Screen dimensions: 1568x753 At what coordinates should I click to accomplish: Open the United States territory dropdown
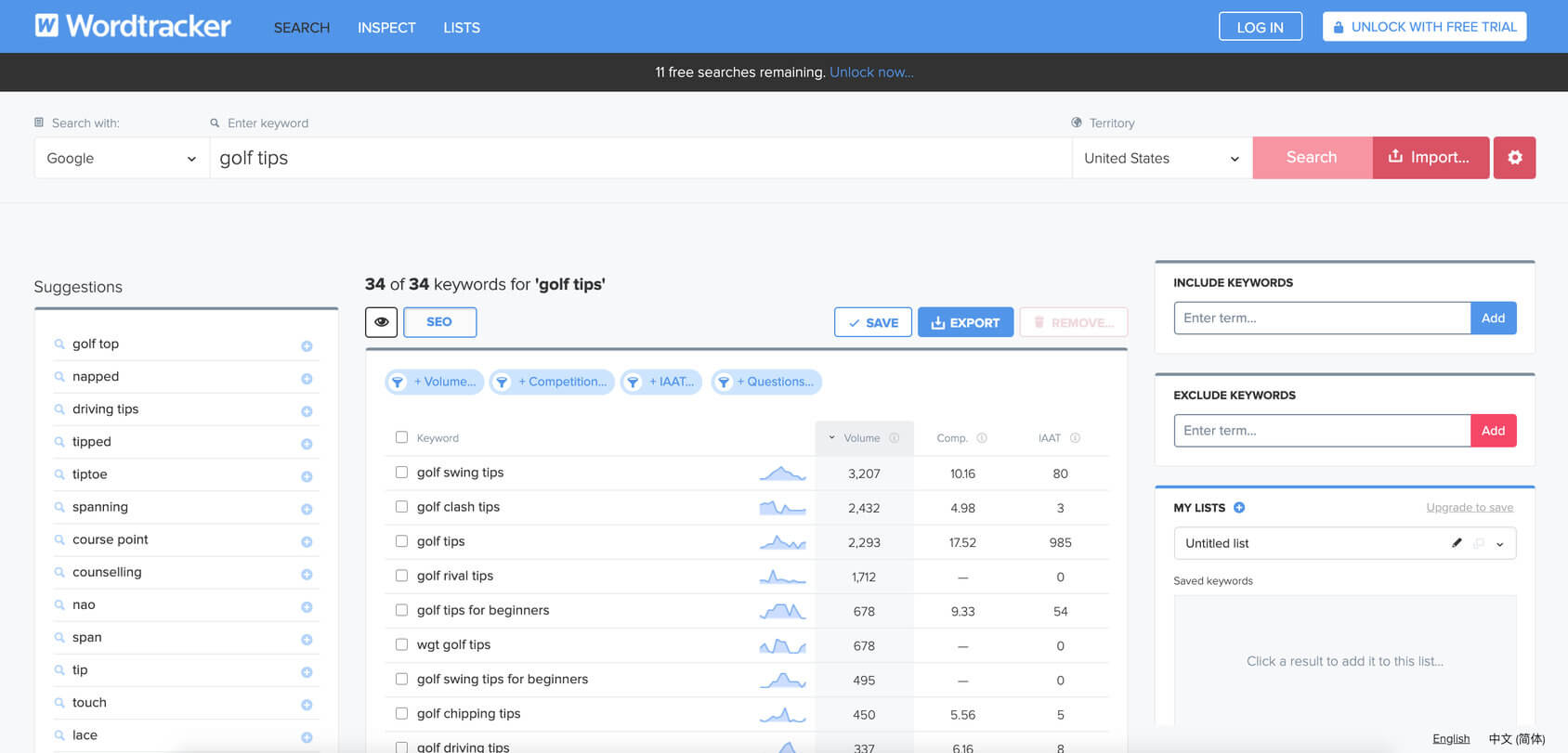(1162, 158)
